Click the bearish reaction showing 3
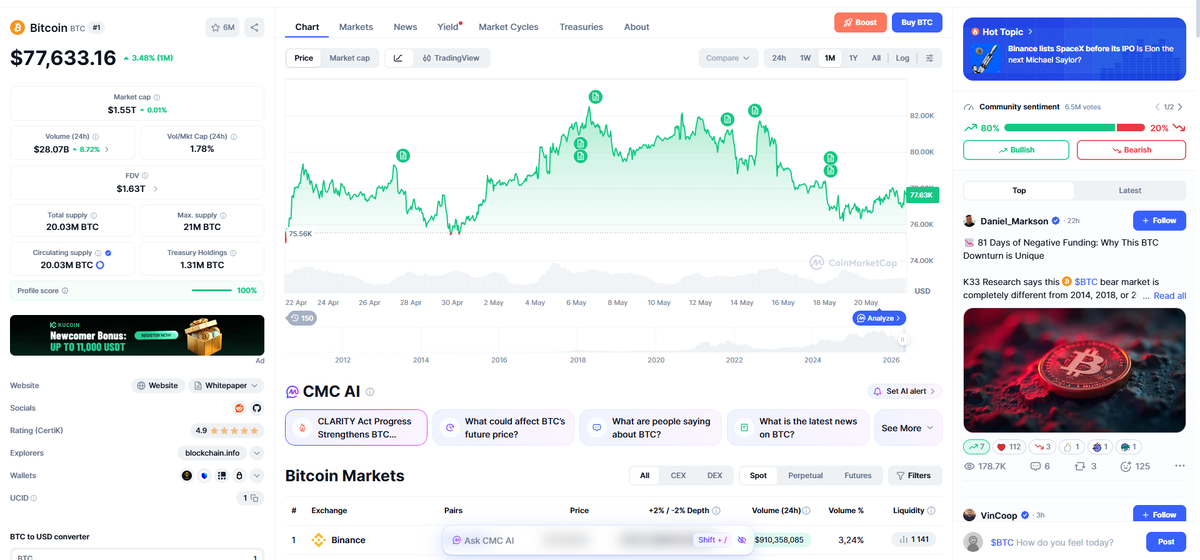The height and width of the screenshot is (560, 1200). (1042, 447)
